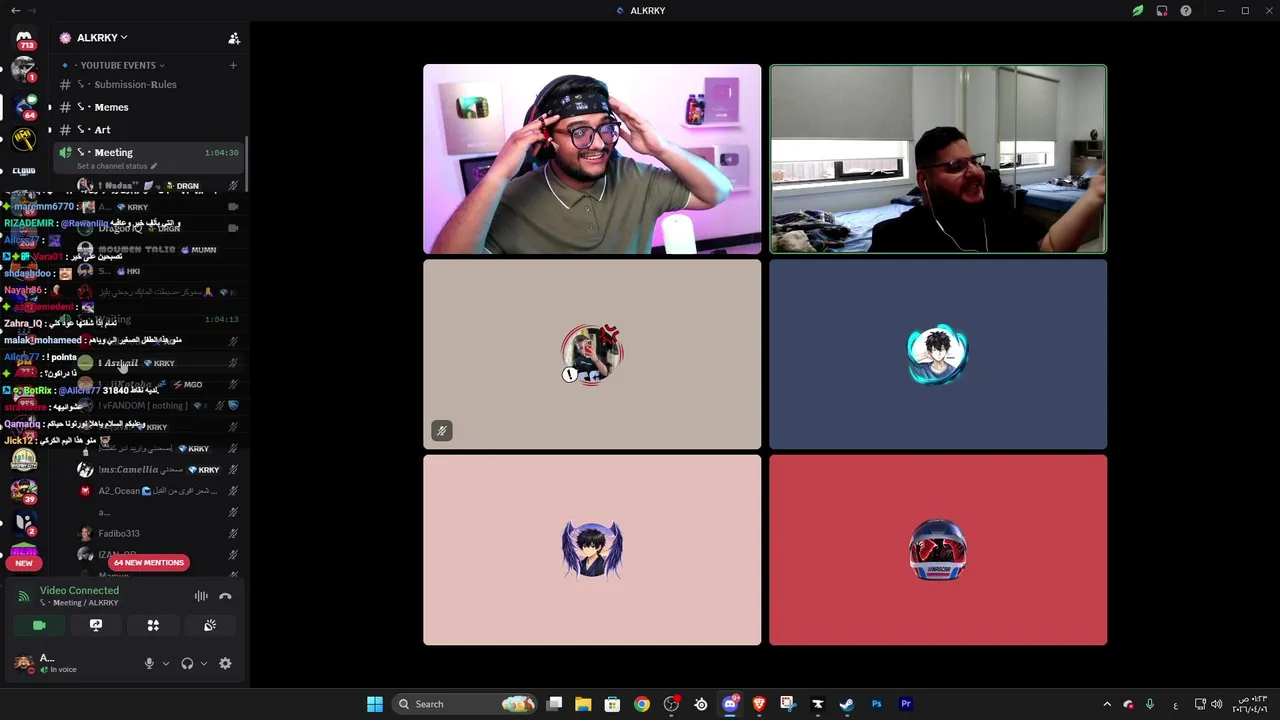Go back with title bar arrow
The height and width of the screenshot is (720, 1280).
[15, 10]
